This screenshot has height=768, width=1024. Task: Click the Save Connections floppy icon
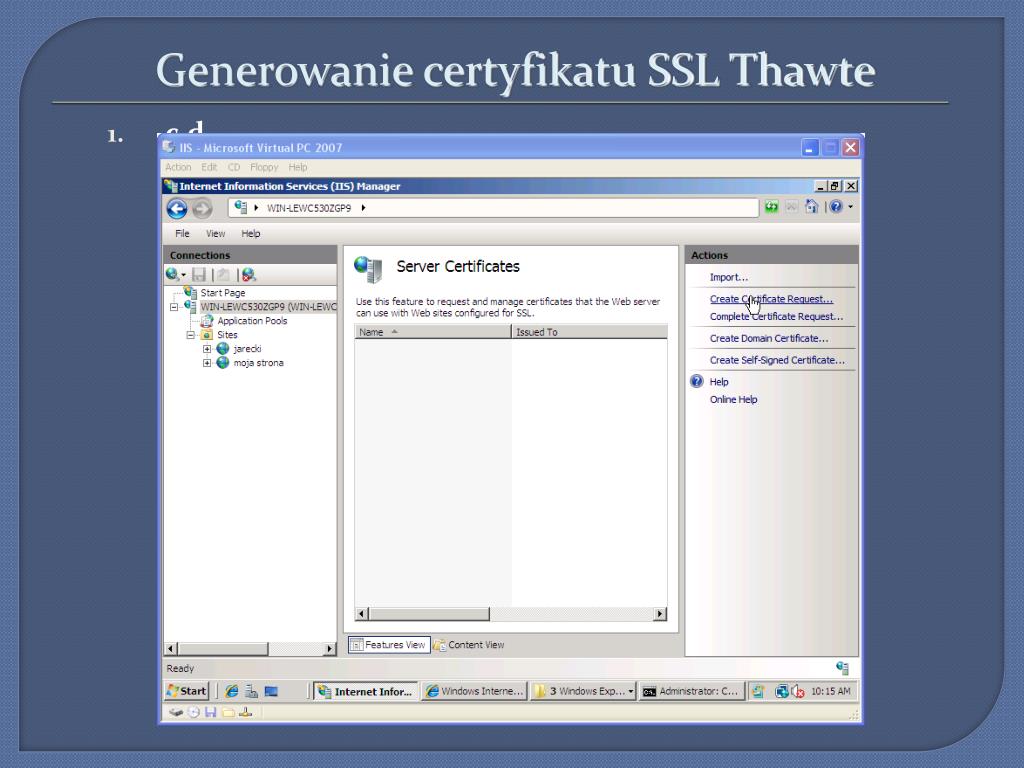(199, 275)
